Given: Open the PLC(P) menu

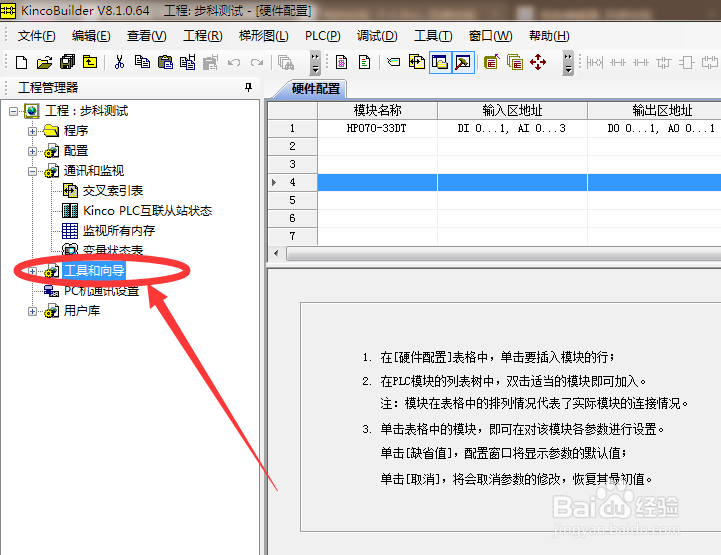Looking at the screenshot, I should tap(322, 36).
